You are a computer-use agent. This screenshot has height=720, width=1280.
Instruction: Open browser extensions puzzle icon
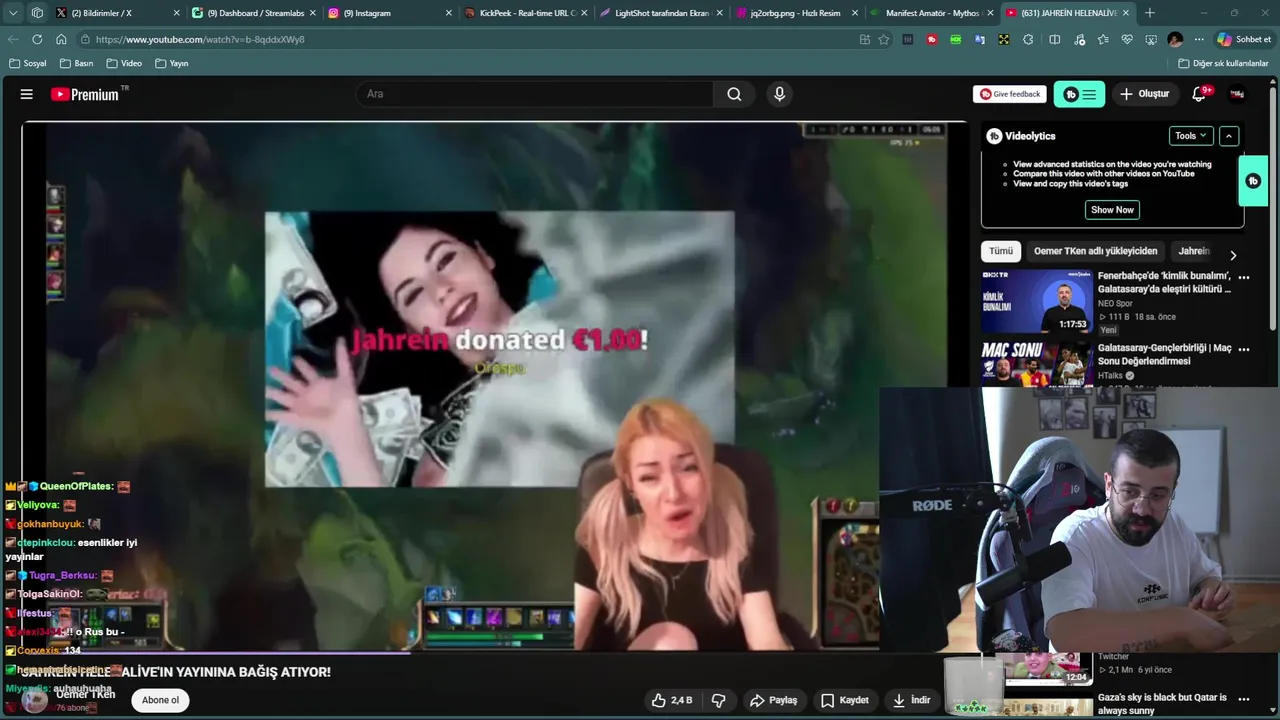1028,39
